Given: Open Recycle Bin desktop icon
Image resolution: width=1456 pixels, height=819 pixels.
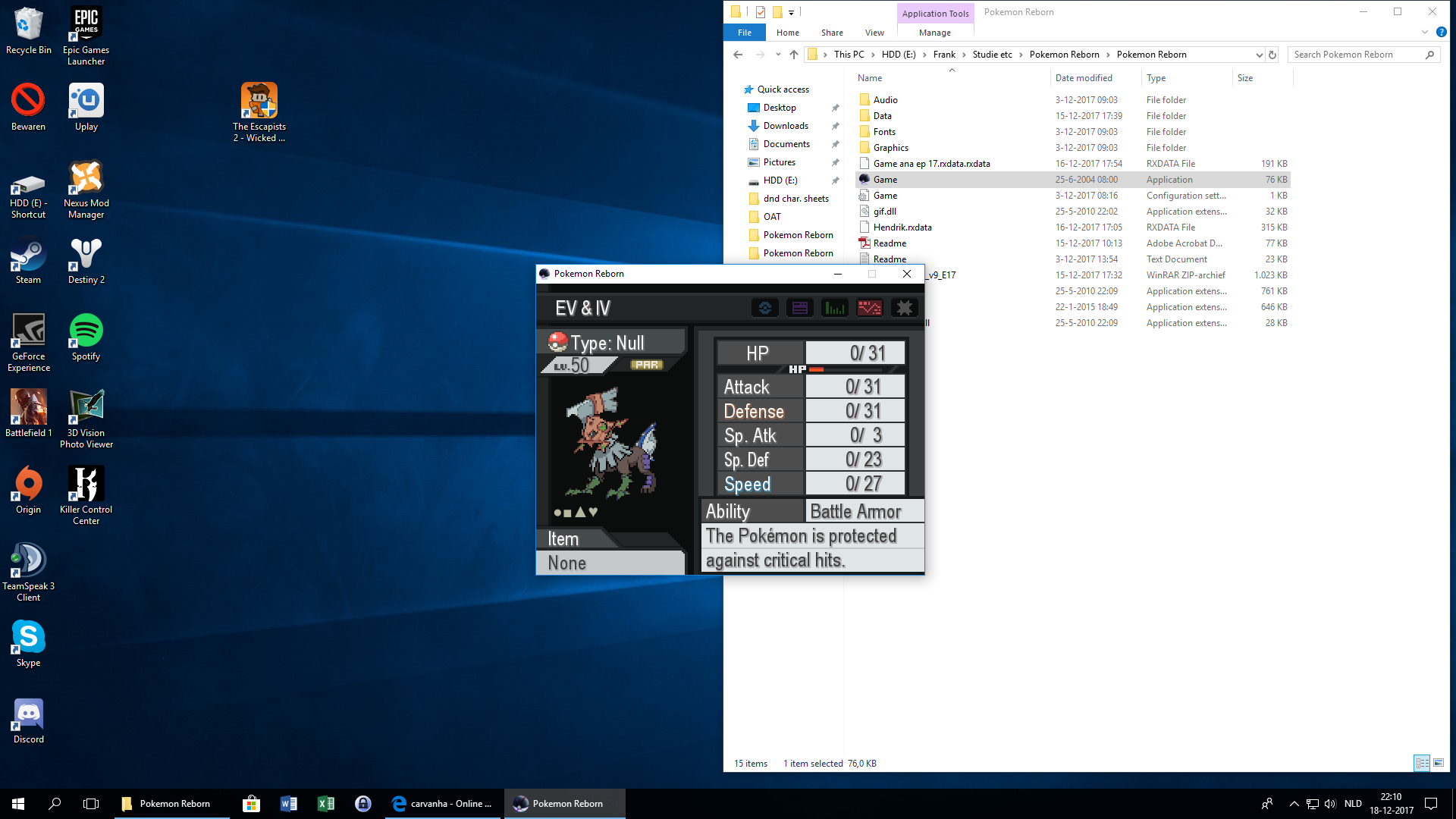Looking at the screenshot, I should pyautogui.click(x=29, y=30).
